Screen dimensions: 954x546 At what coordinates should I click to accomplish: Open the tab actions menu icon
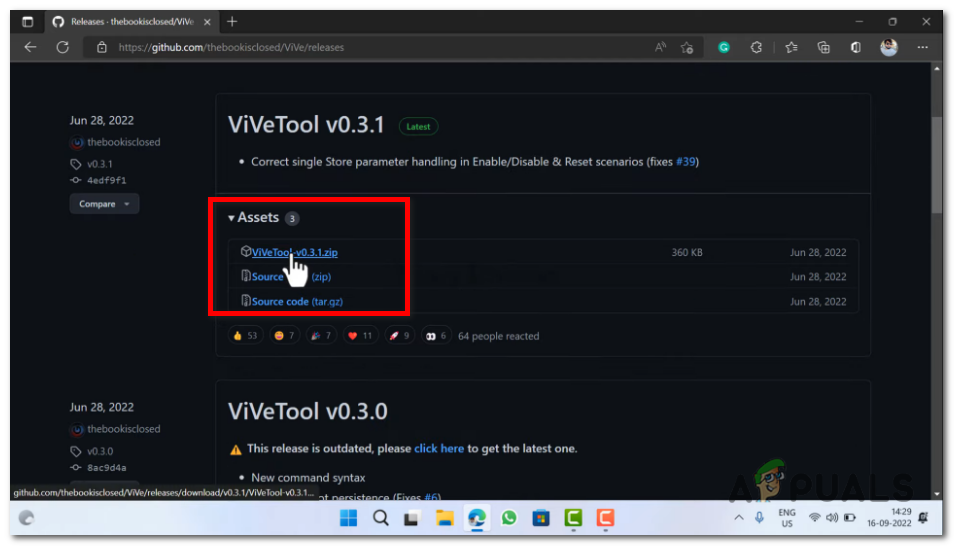[27, 22]
